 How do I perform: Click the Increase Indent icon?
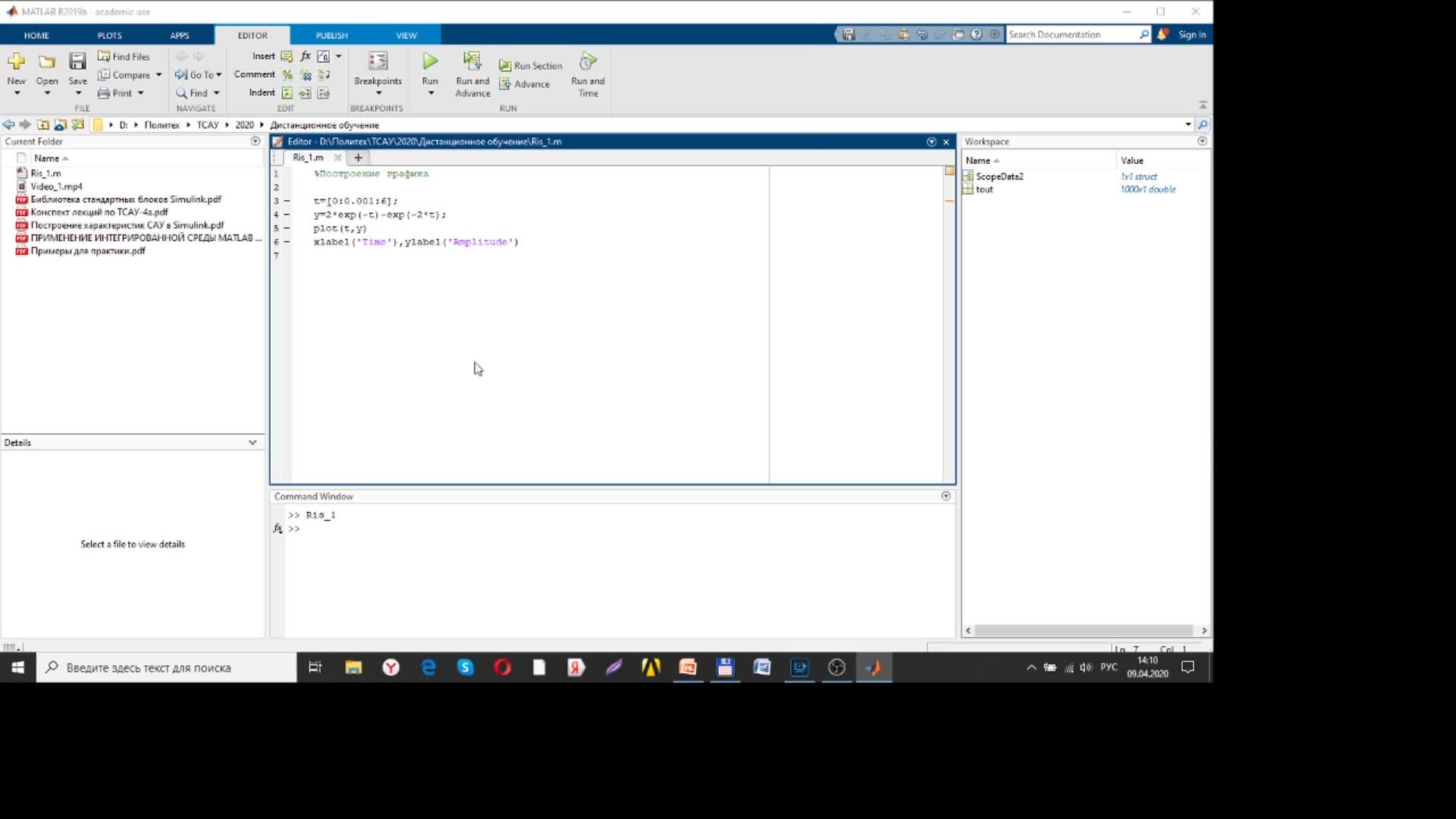tap(306, 93)
